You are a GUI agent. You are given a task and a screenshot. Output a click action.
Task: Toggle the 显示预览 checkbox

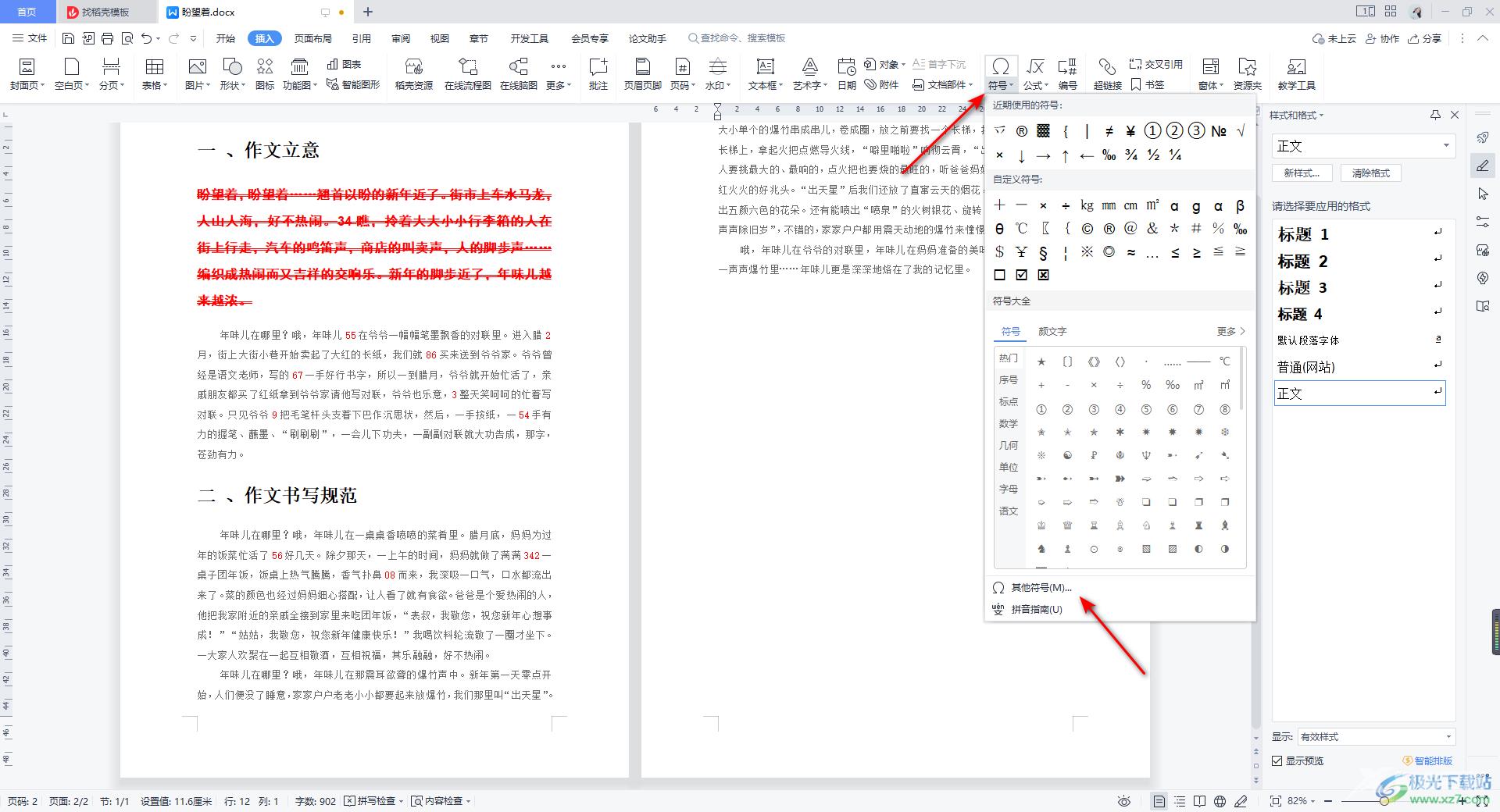[1277, 760]
